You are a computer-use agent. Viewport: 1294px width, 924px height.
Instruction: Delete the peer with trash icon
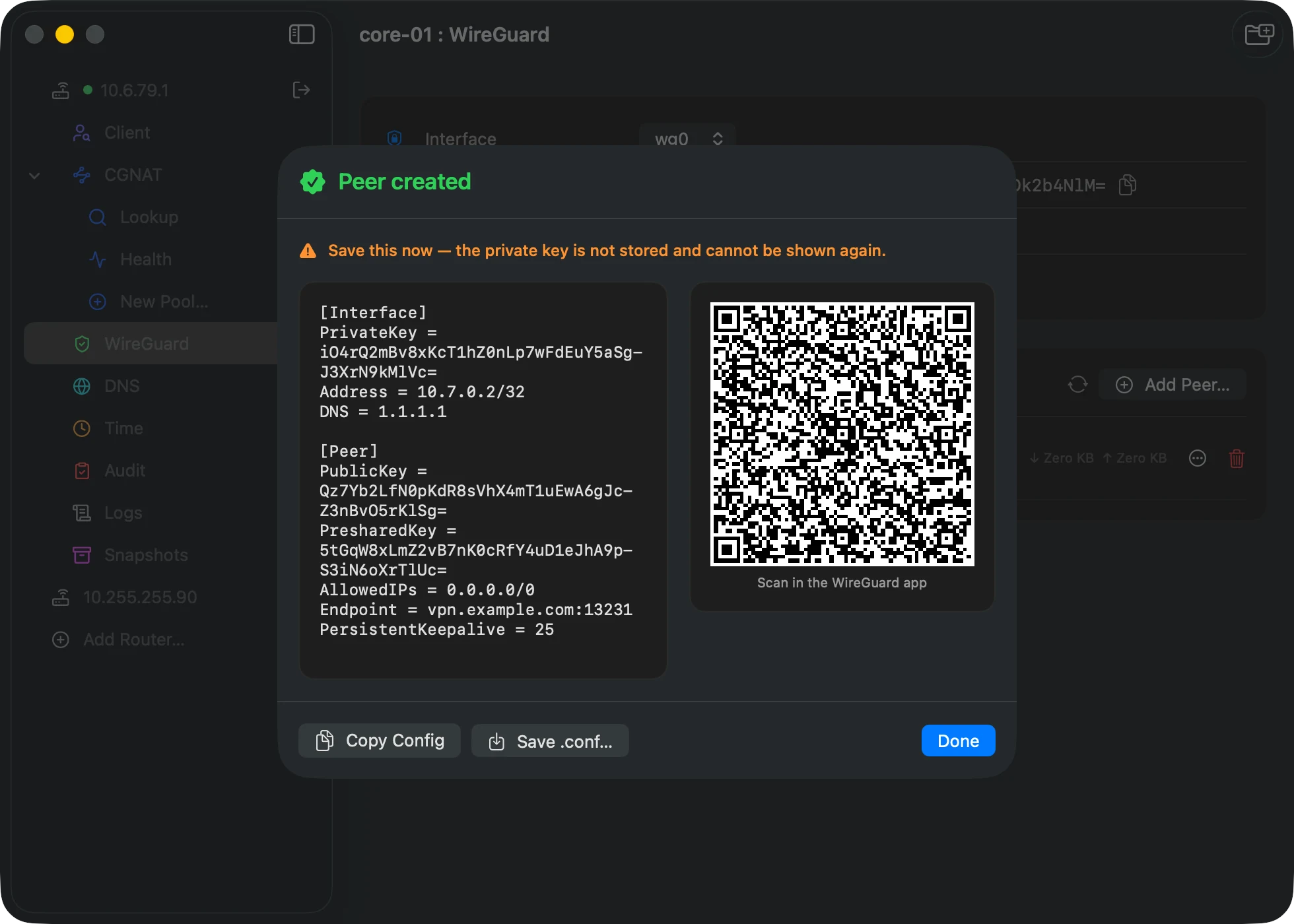(1237, 458)
